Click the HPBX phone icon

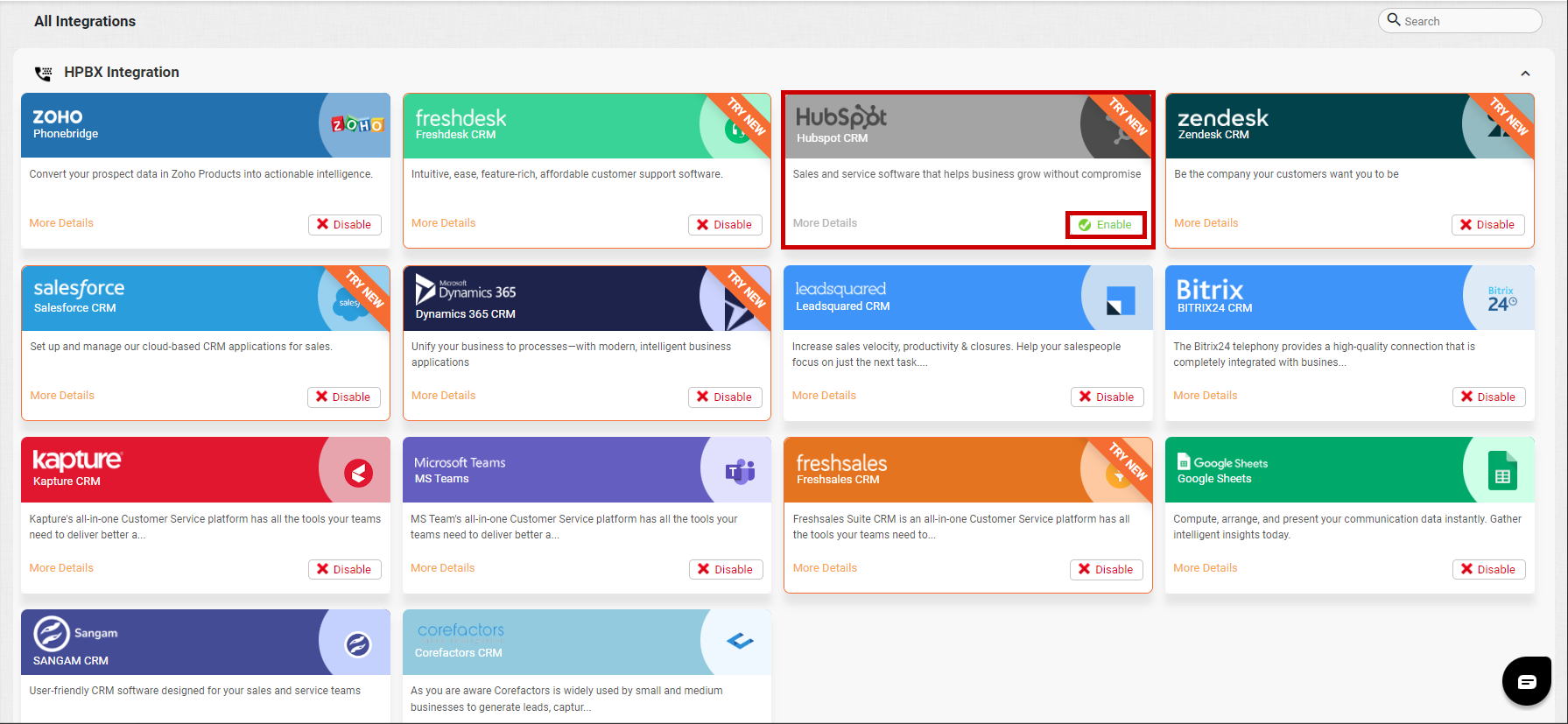[x=43, y=73]
